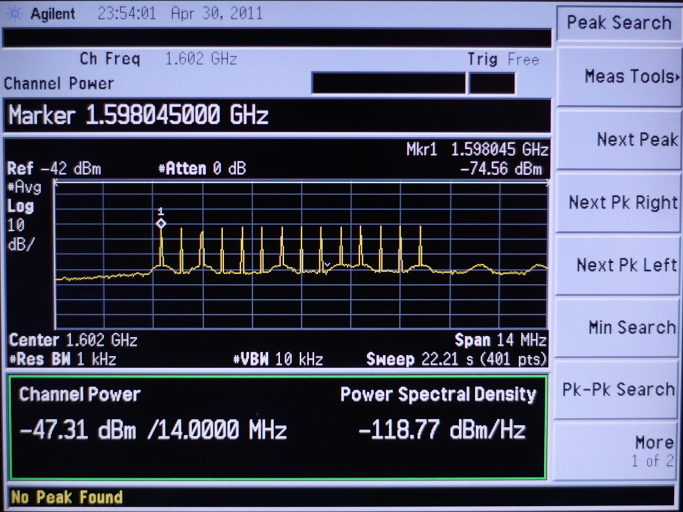
Task: Select the Next Peak softkey
Action: point(620,140)
